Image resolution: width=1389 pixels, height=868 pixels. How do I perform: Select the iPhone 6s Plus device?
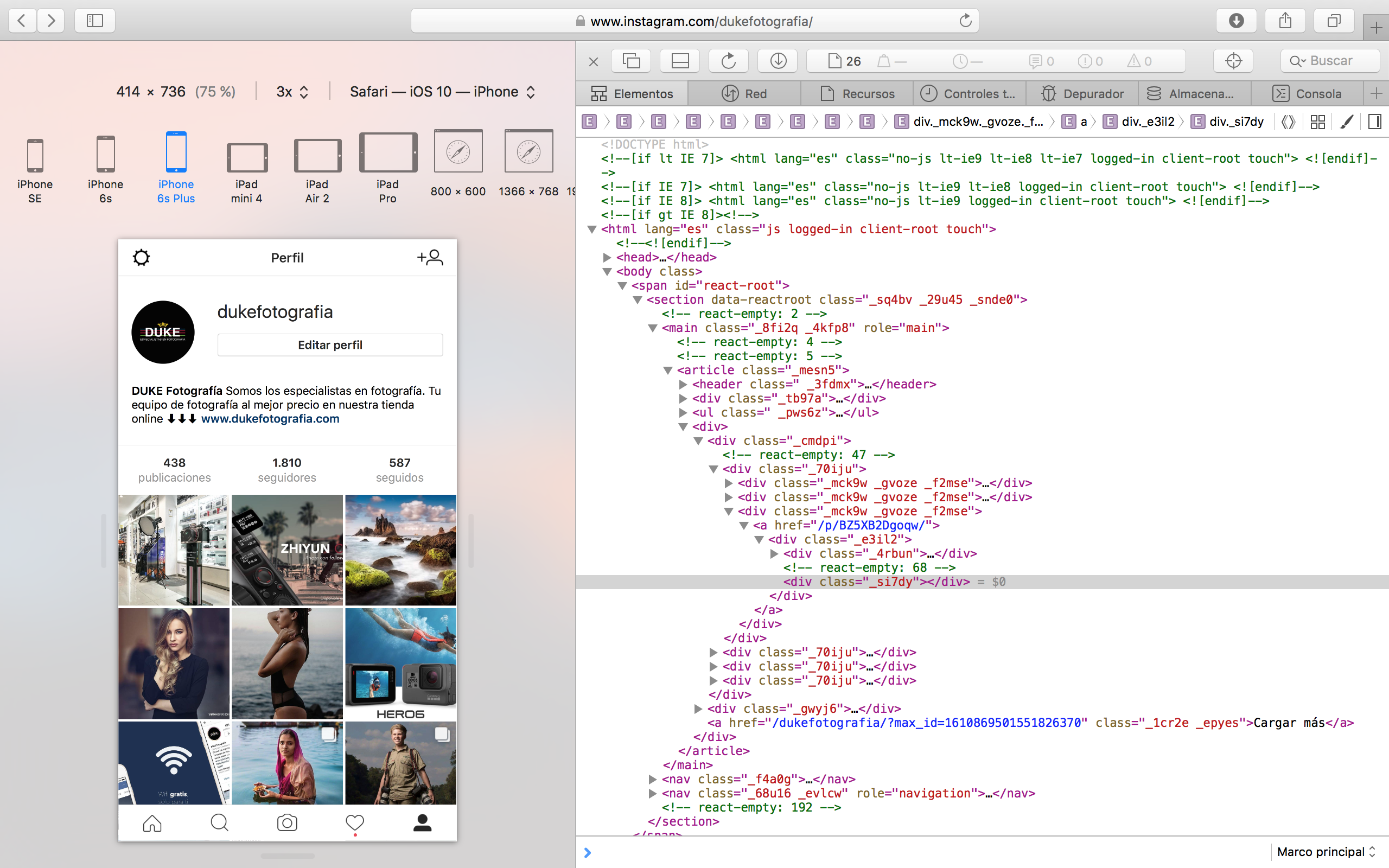pyautogui.click(x=176, y=168)
